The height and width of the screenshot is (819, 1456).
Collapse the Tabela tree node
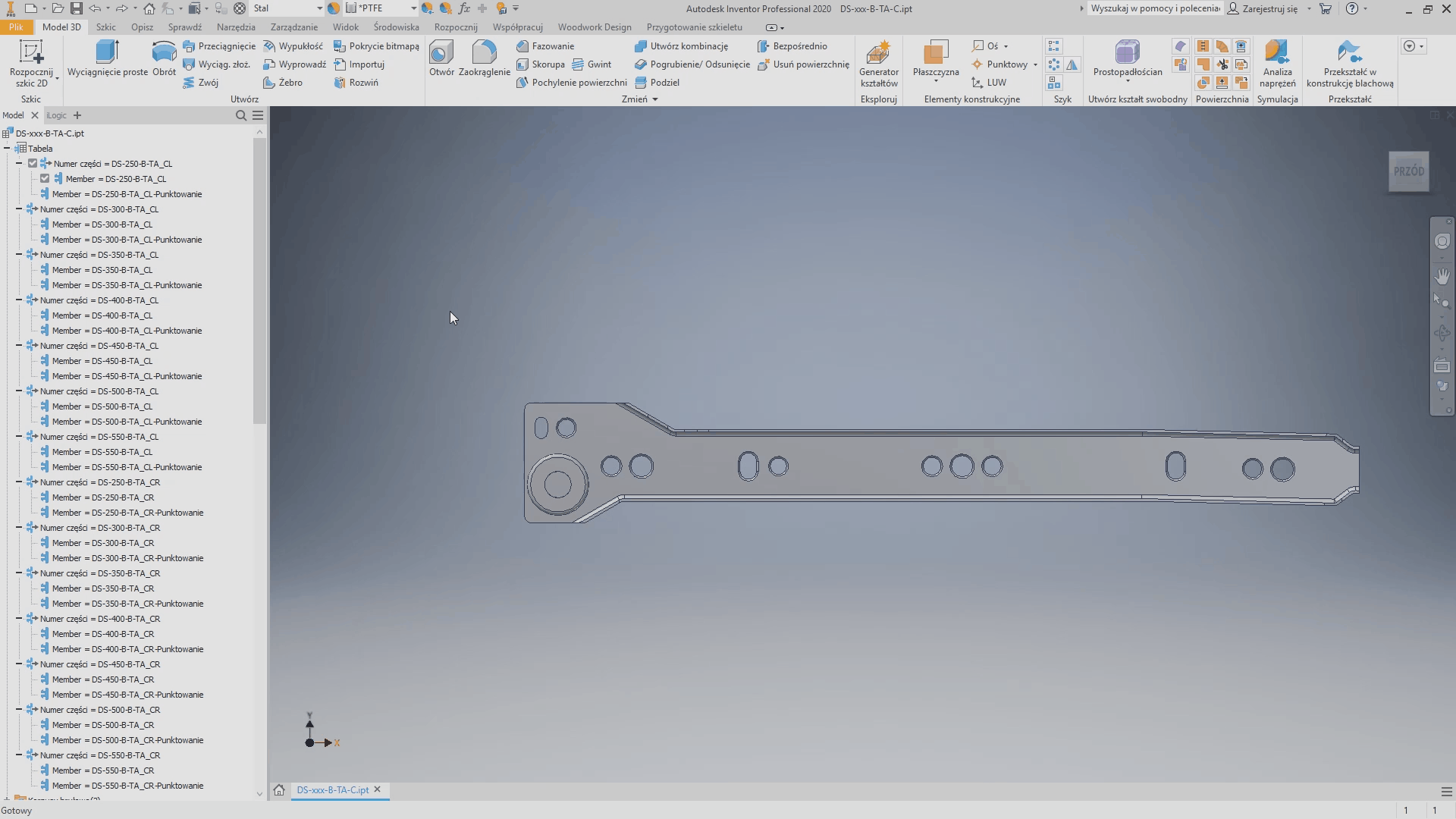click(x=7, y=149)
